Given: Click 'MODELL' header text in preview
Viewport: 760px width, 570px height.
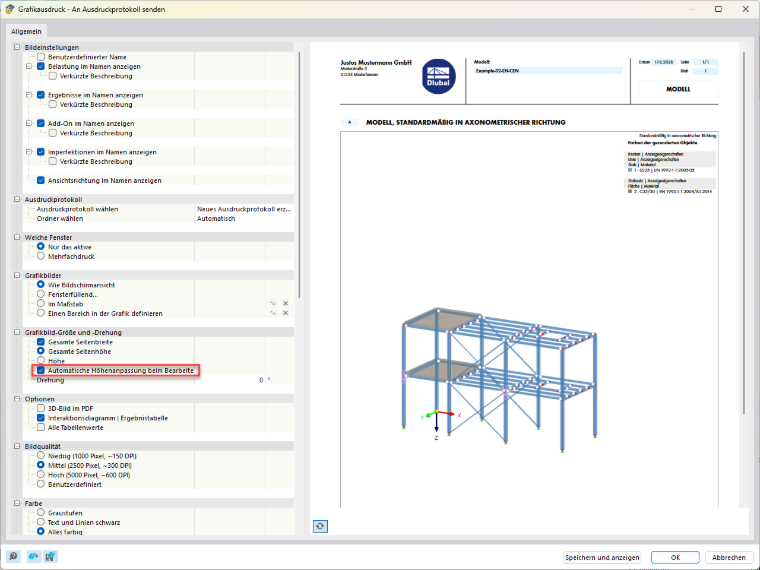Looking at the screenshot, I should pos(678,89).
